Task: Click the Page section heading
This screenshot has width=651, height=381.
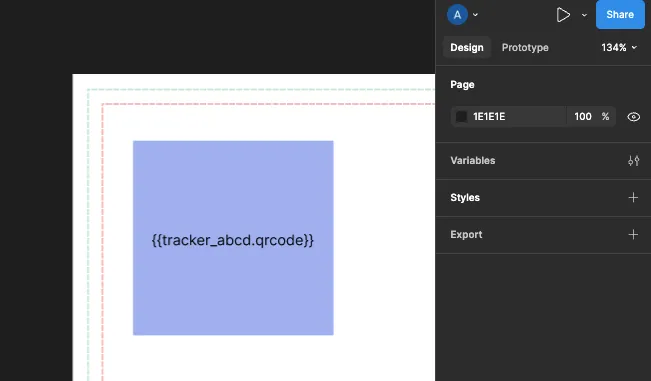Action: point(462,85)
